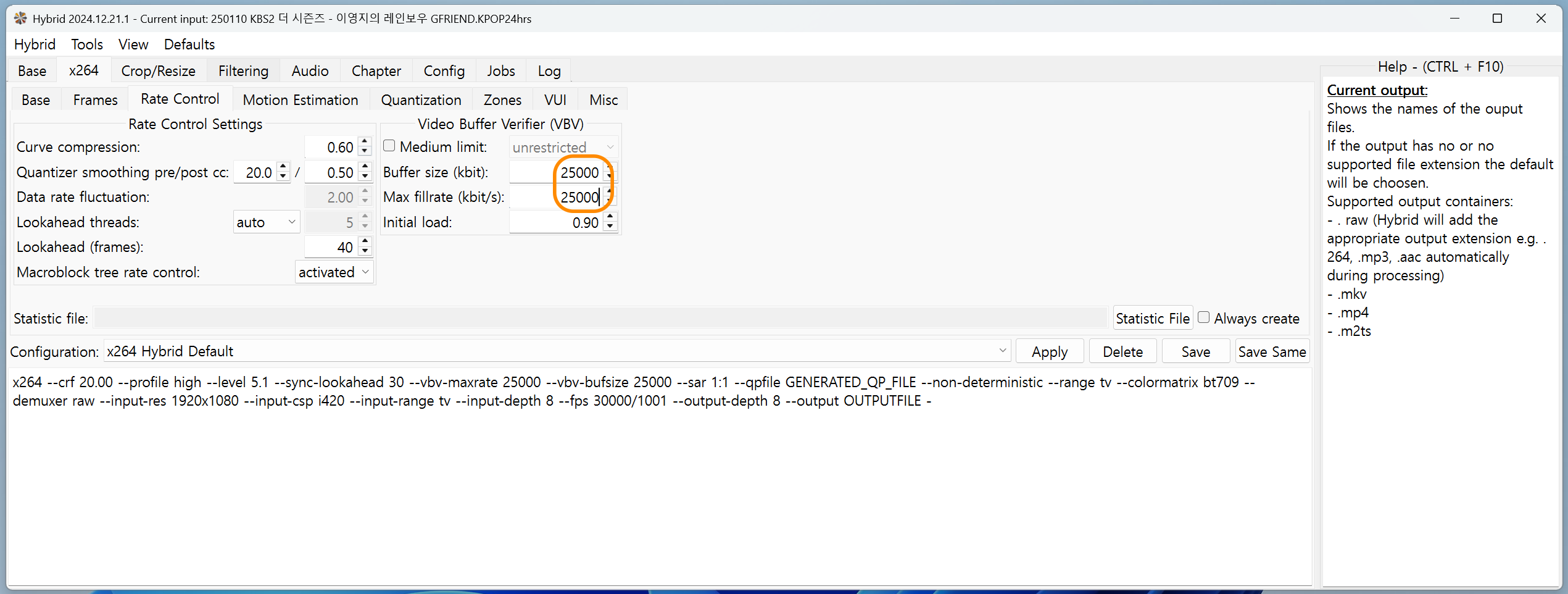Image resolution: width=1568 pixels, height=594 pixels.
Task: Click the Apply button
Action: [x=1050, y=352]
